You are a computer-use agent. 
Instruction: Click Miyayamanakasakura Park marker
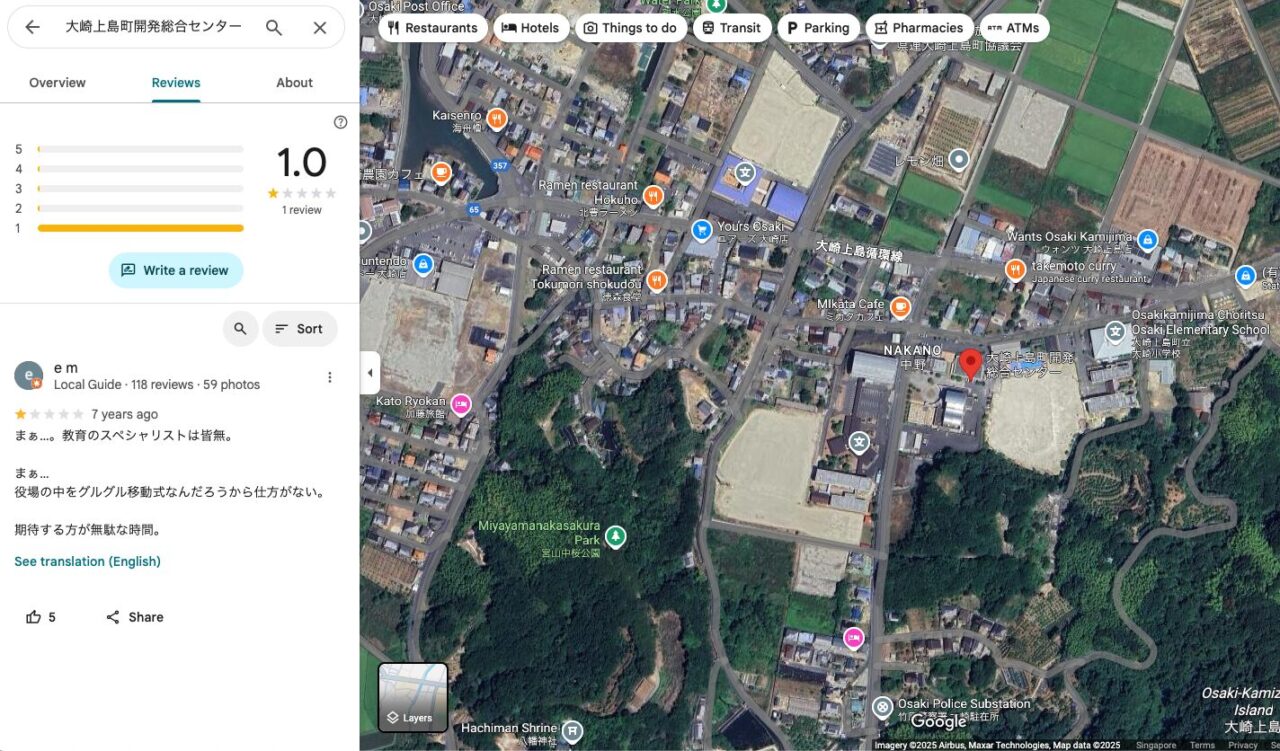coord(616,537)
